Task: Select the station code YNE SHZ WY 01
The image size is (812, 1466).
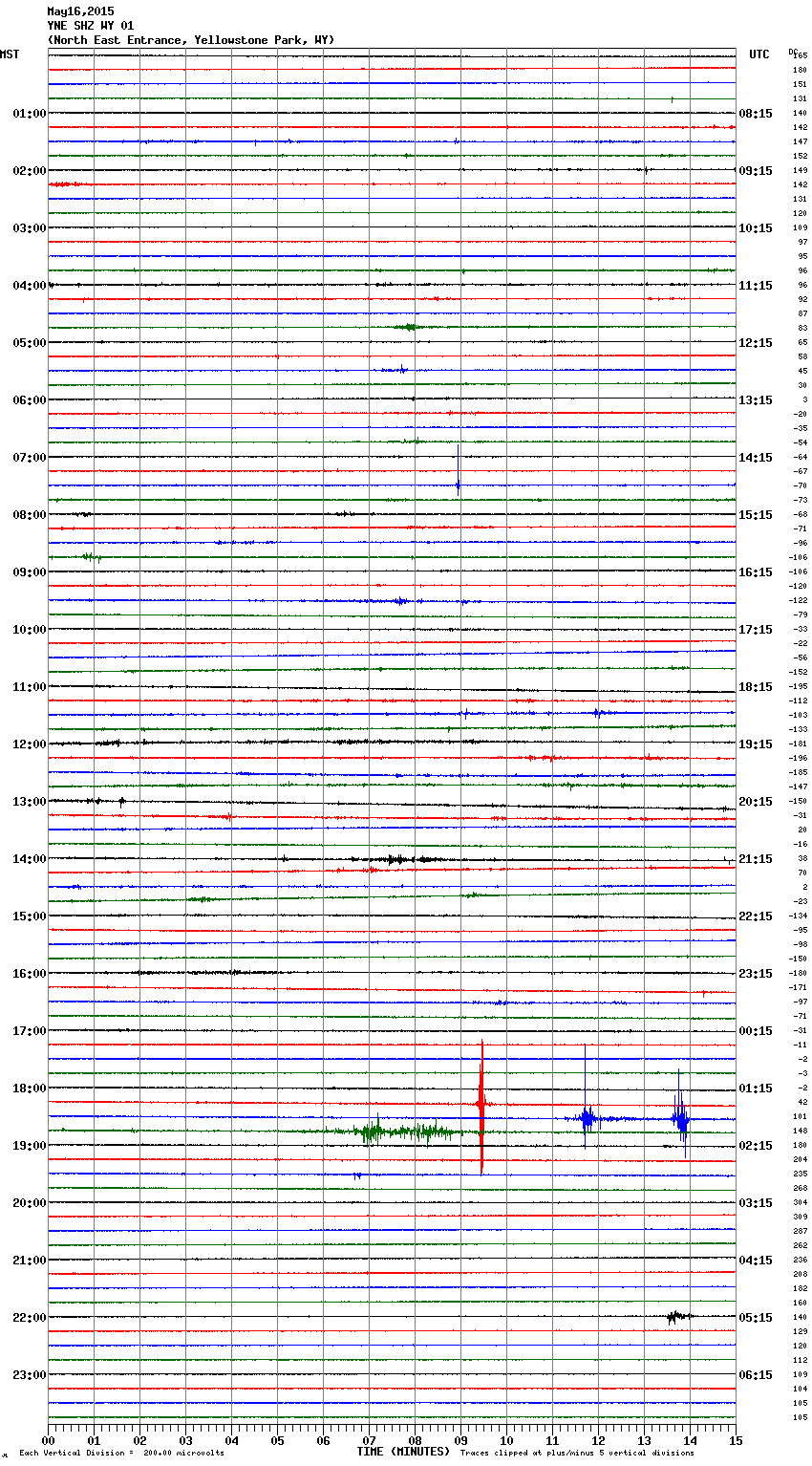Action: [91, 26]
